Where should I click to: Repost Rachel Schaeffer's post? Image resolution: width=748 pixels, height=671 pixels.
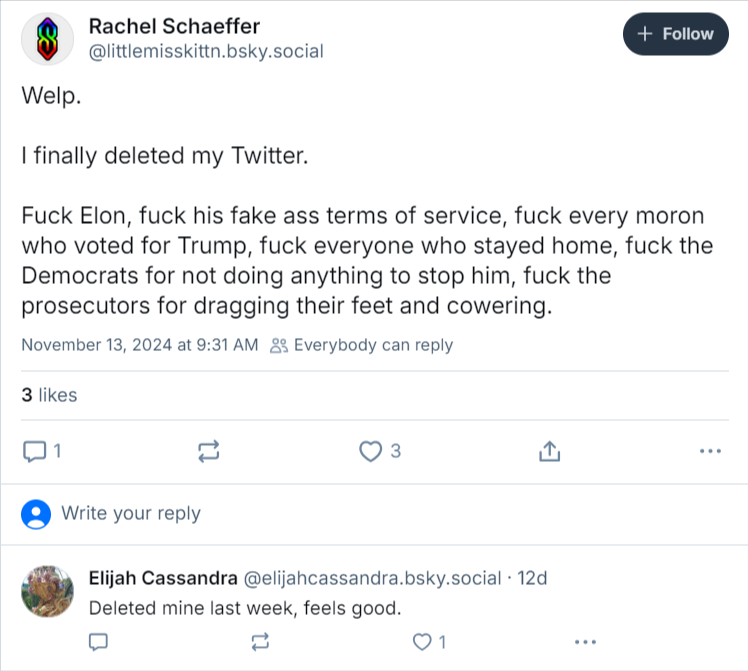click(x=209, y=451)
